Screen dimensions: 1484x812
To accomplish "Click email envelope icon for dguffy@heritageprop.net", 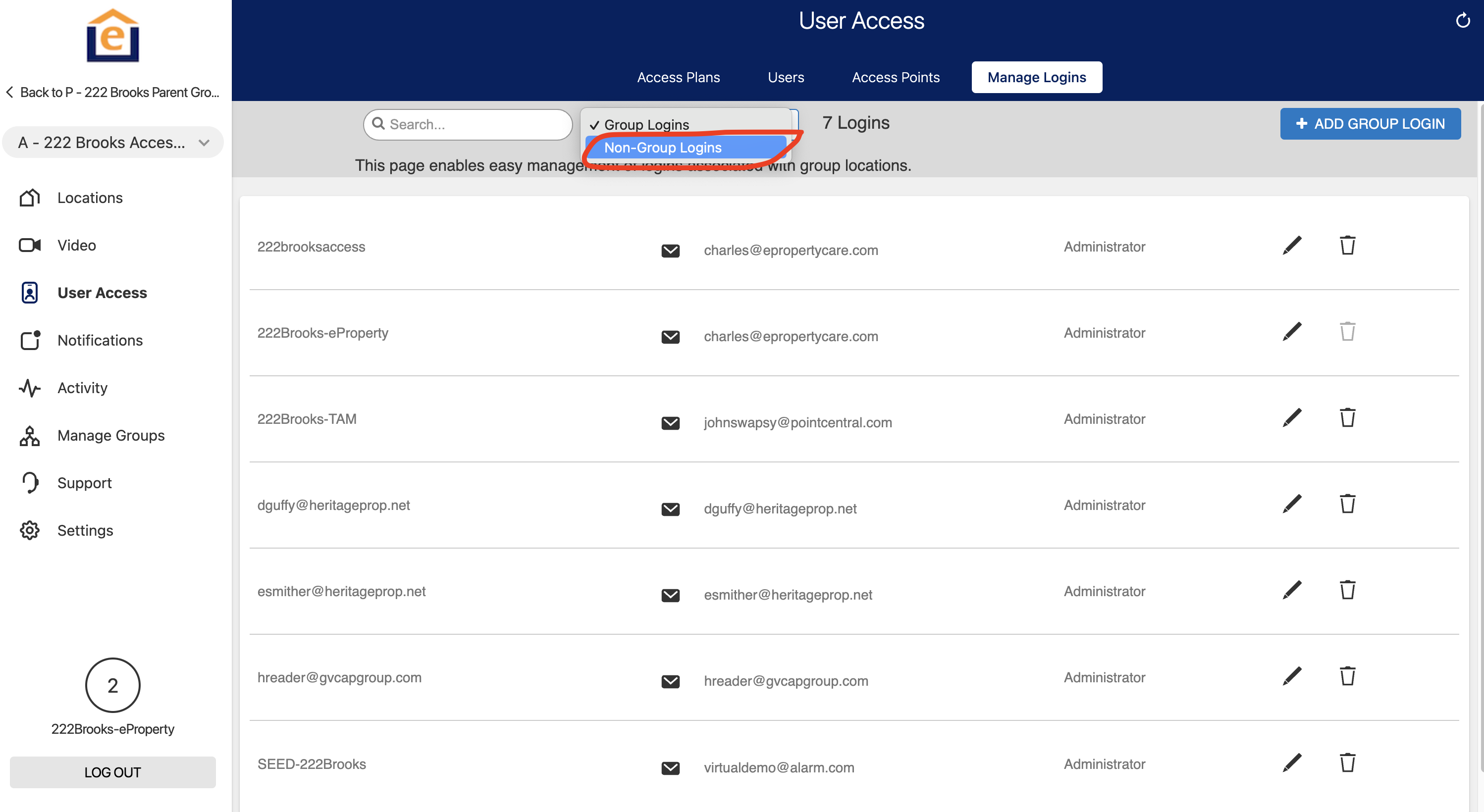I will click(670, 509).
